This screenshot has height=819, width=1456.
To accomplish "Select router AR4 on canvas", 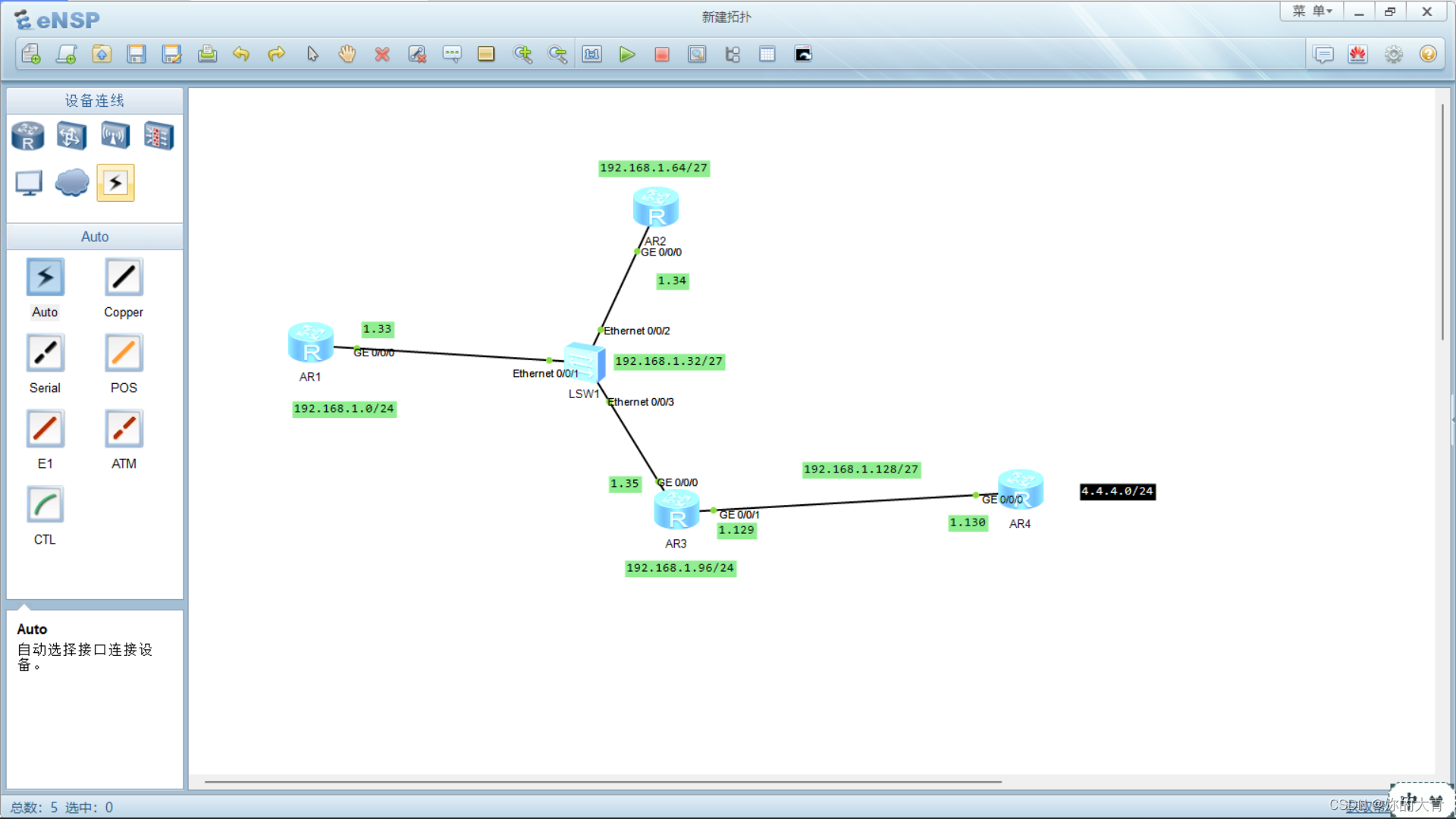I will tap(1021, 489).
